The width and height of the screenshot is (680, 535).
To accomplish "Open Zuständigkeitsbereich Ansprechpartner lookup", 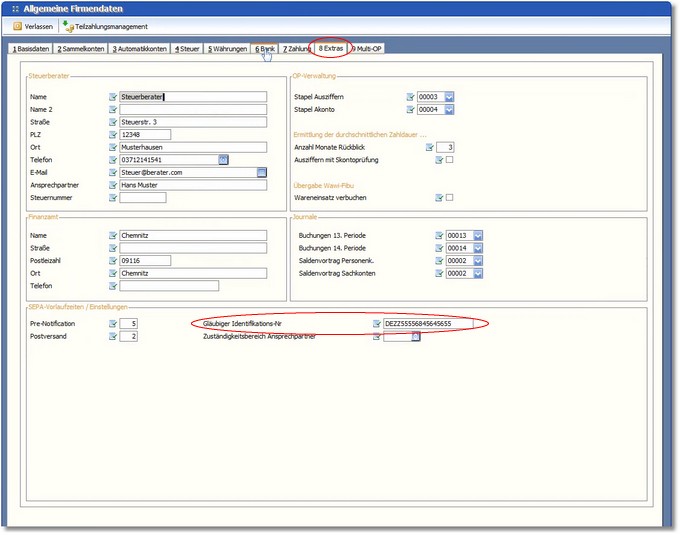I will tap(416, 337).
